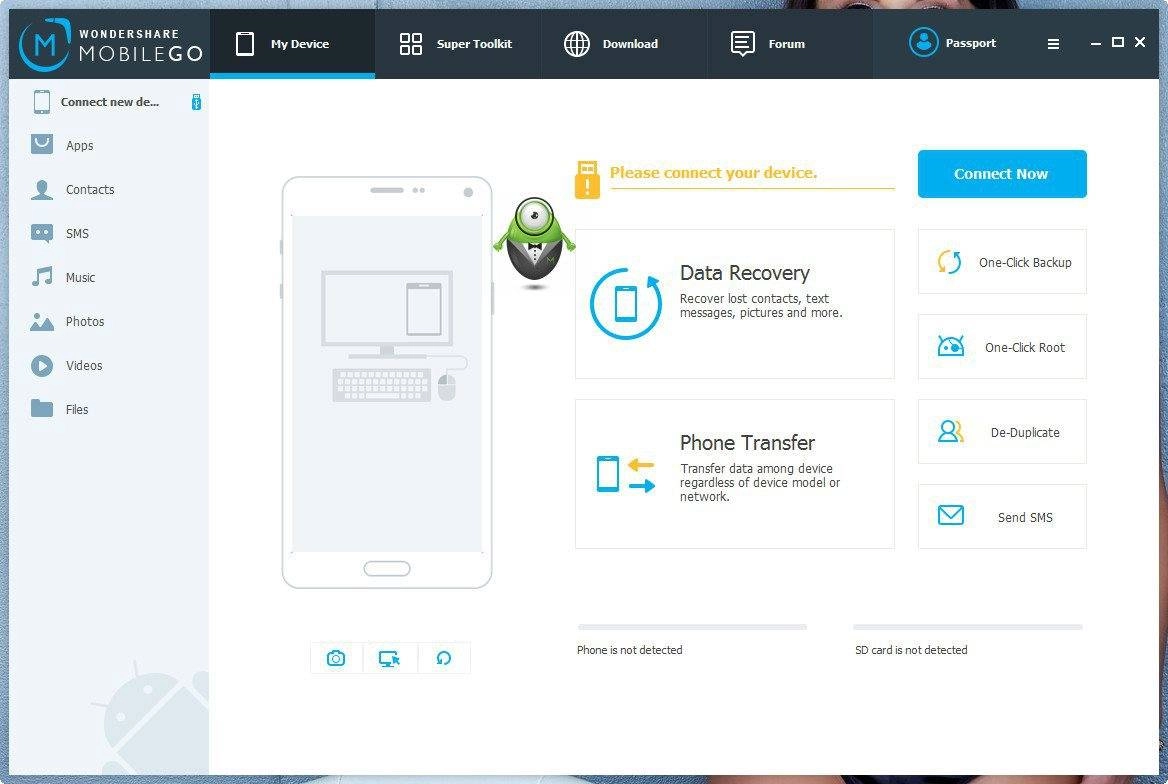Launch One-Click Root

coord(1002,347)
